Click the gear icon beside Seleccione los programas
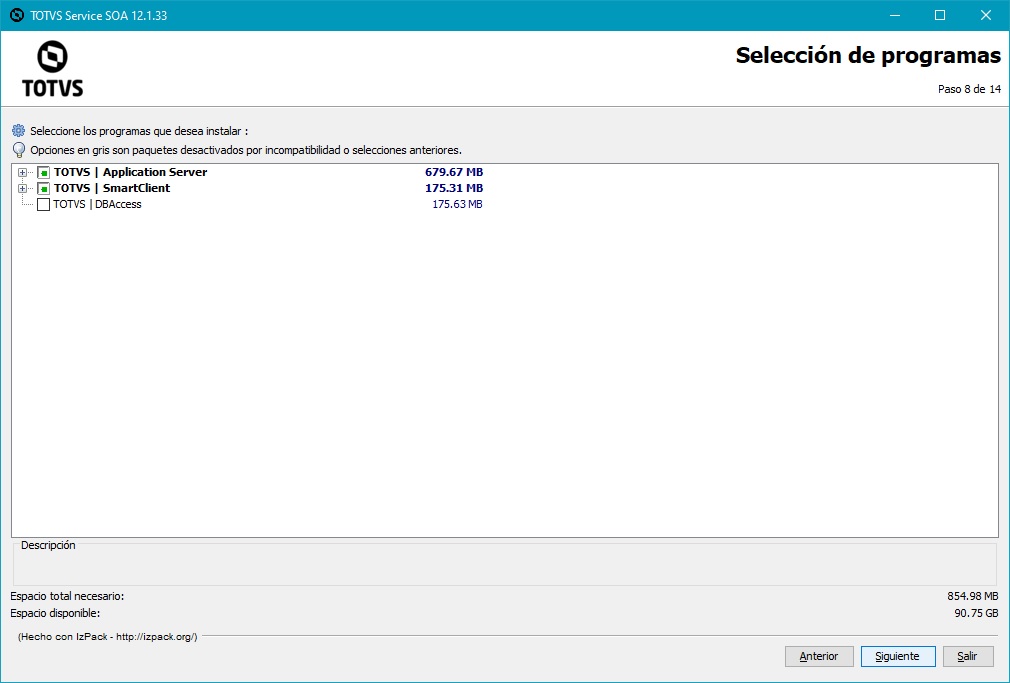The height and width of the screenshot is (683, 1010). (x=19, y=131)
